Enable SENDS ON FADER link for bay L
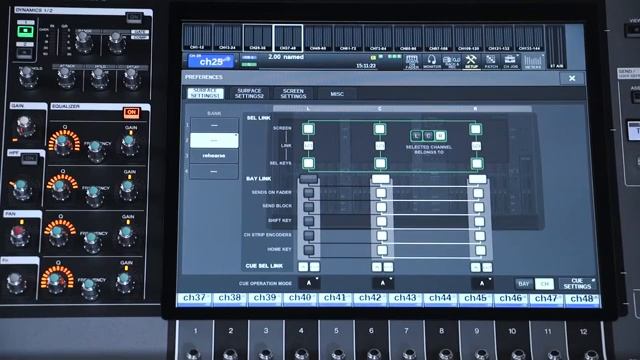Viewport: 640px width, 360px height. pos(309,192)
